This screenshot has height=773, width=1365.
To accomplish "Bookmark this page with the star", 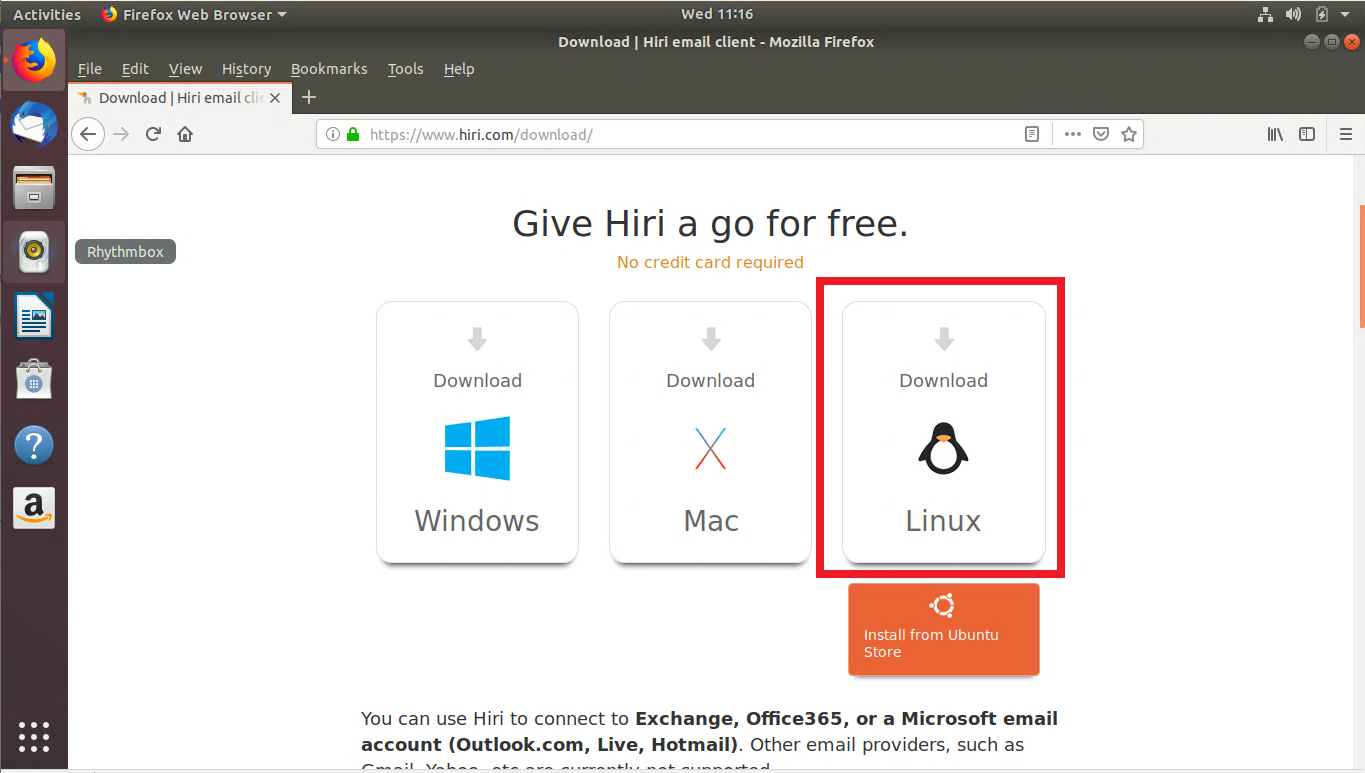I will click(x=1129, y=134).
